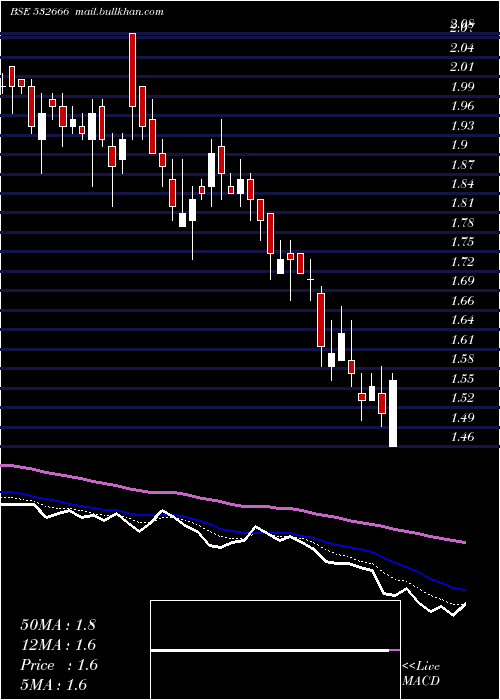Click the 1.61 price axis label
Screen dimensions: 500x700
(x=462, y=339)
